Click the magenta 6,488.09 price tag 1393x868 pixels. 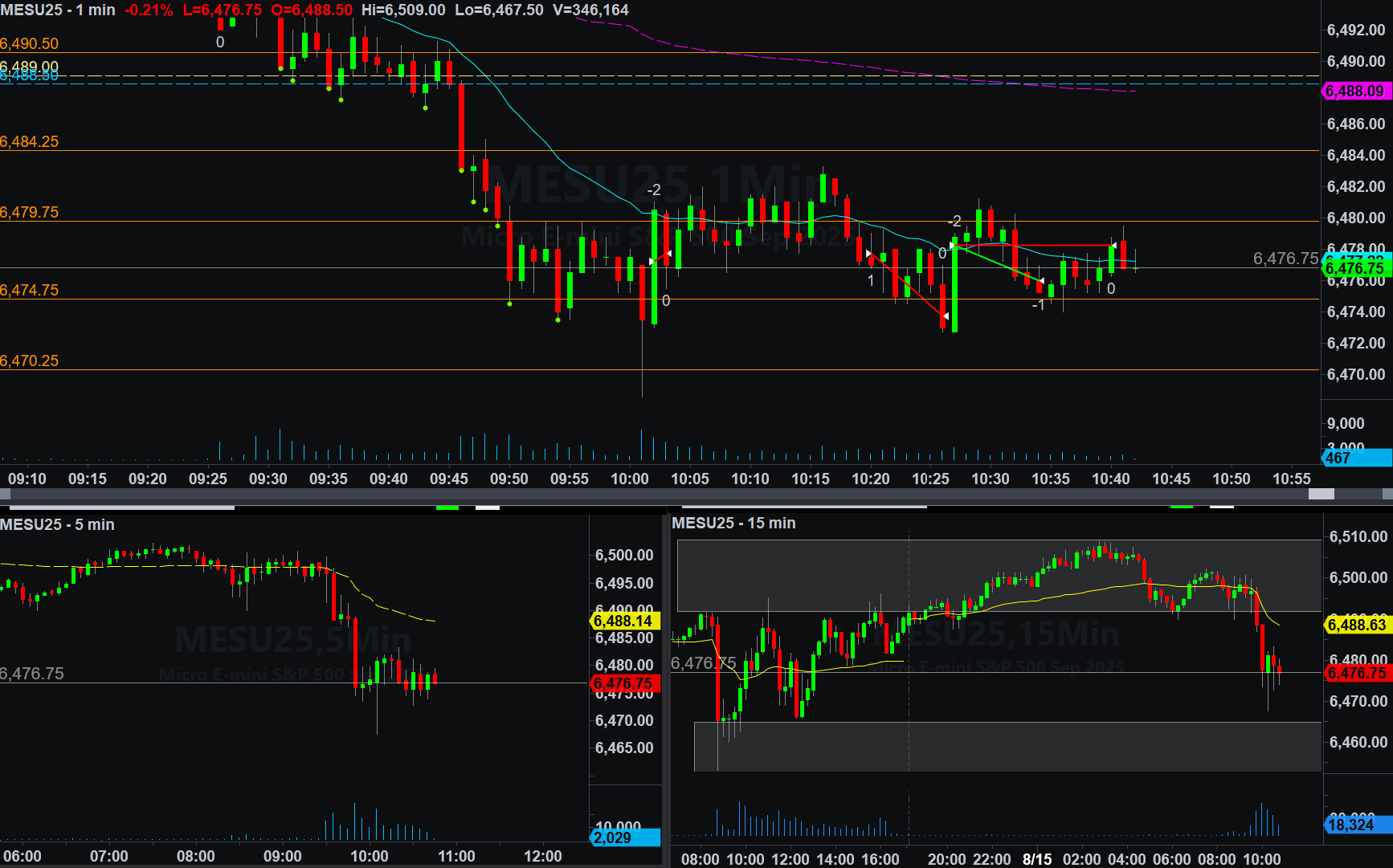tap(1355, 92)
